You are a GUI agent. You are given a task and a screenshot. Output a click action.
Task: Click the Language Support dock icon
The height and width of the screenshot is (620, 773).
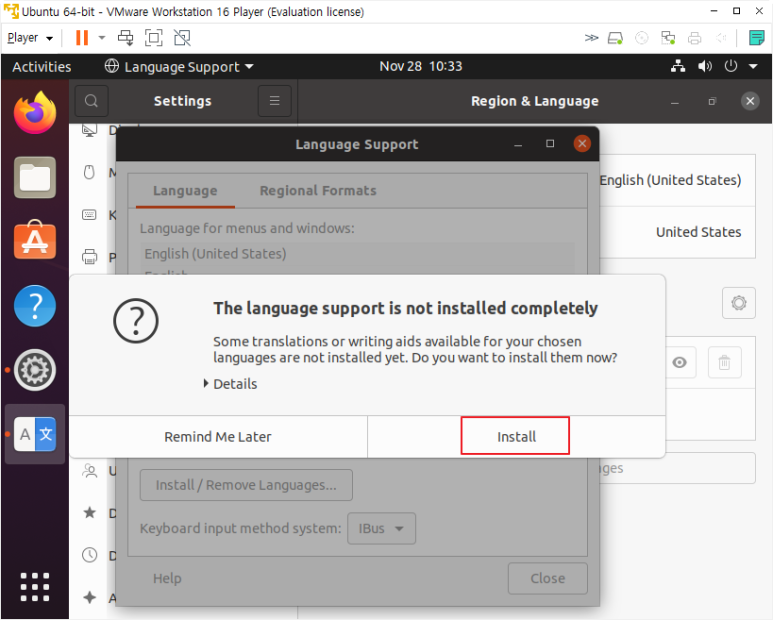click(x=35, y=434)
